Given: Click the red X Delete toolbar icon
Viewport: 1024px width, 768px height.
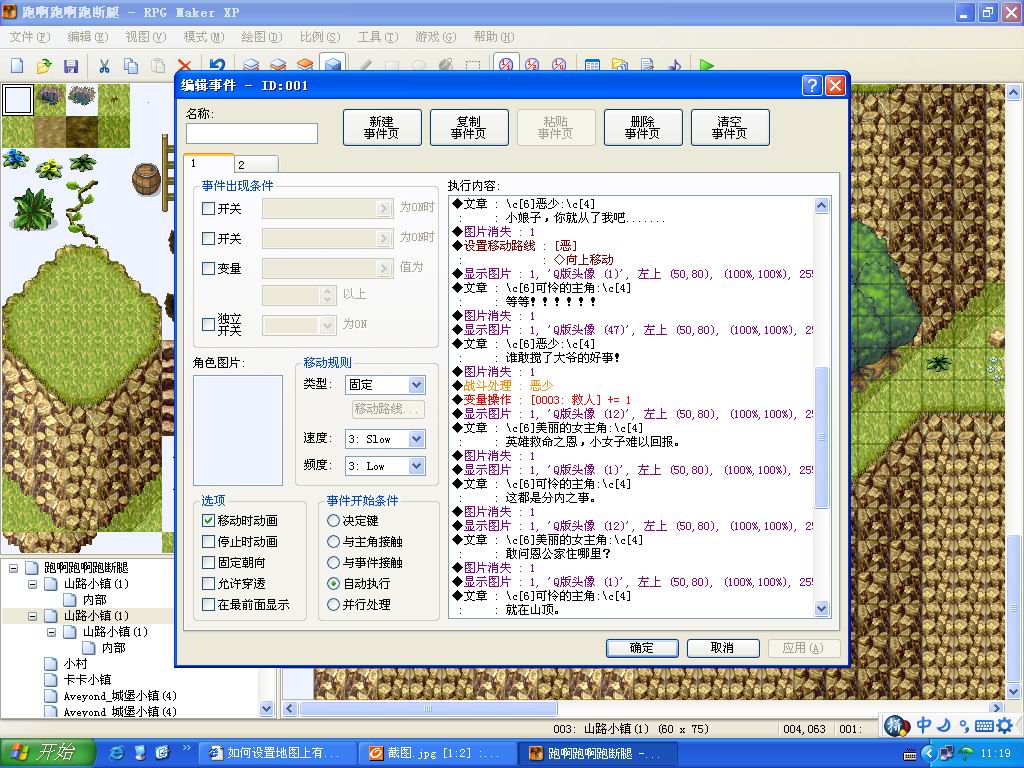Looking at the screenshot, I should pos(184,65).
